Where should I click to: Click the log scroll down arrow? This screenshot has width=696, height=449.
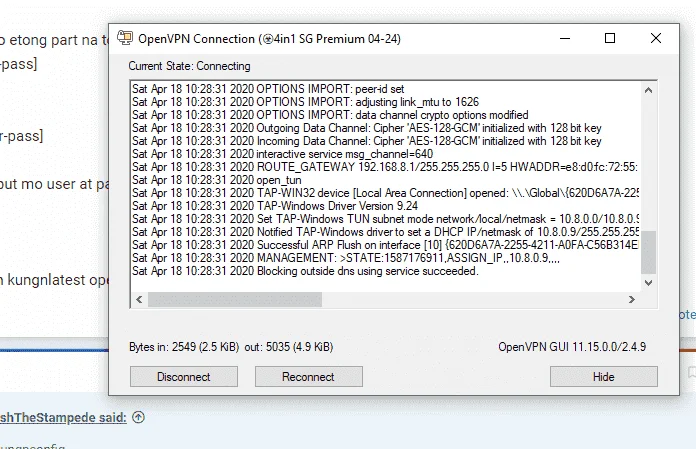pyautogui.click(x=649, y=283)
